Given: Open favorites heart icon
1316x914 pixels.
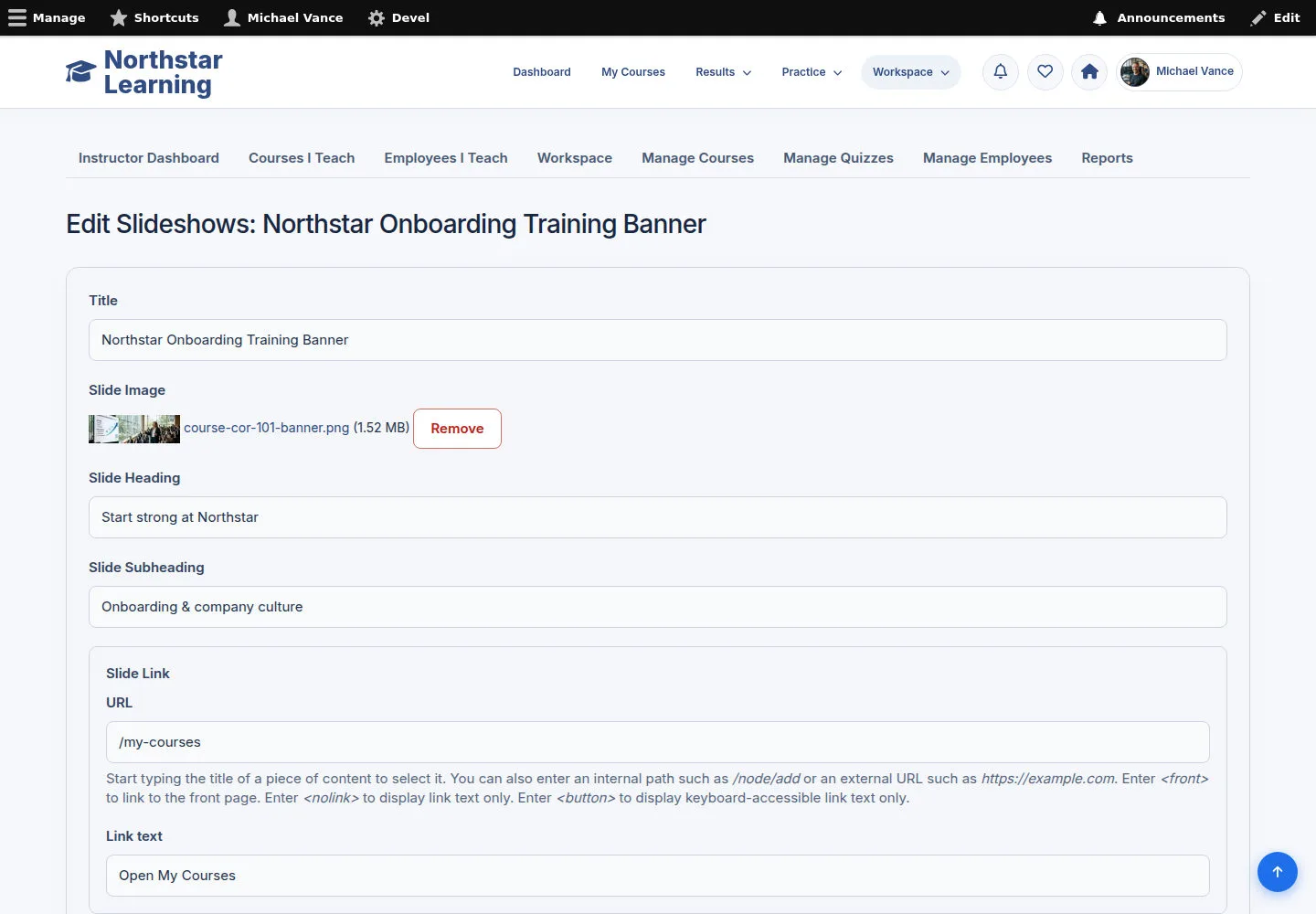Looking at the screenshot, I should 1045,71.
